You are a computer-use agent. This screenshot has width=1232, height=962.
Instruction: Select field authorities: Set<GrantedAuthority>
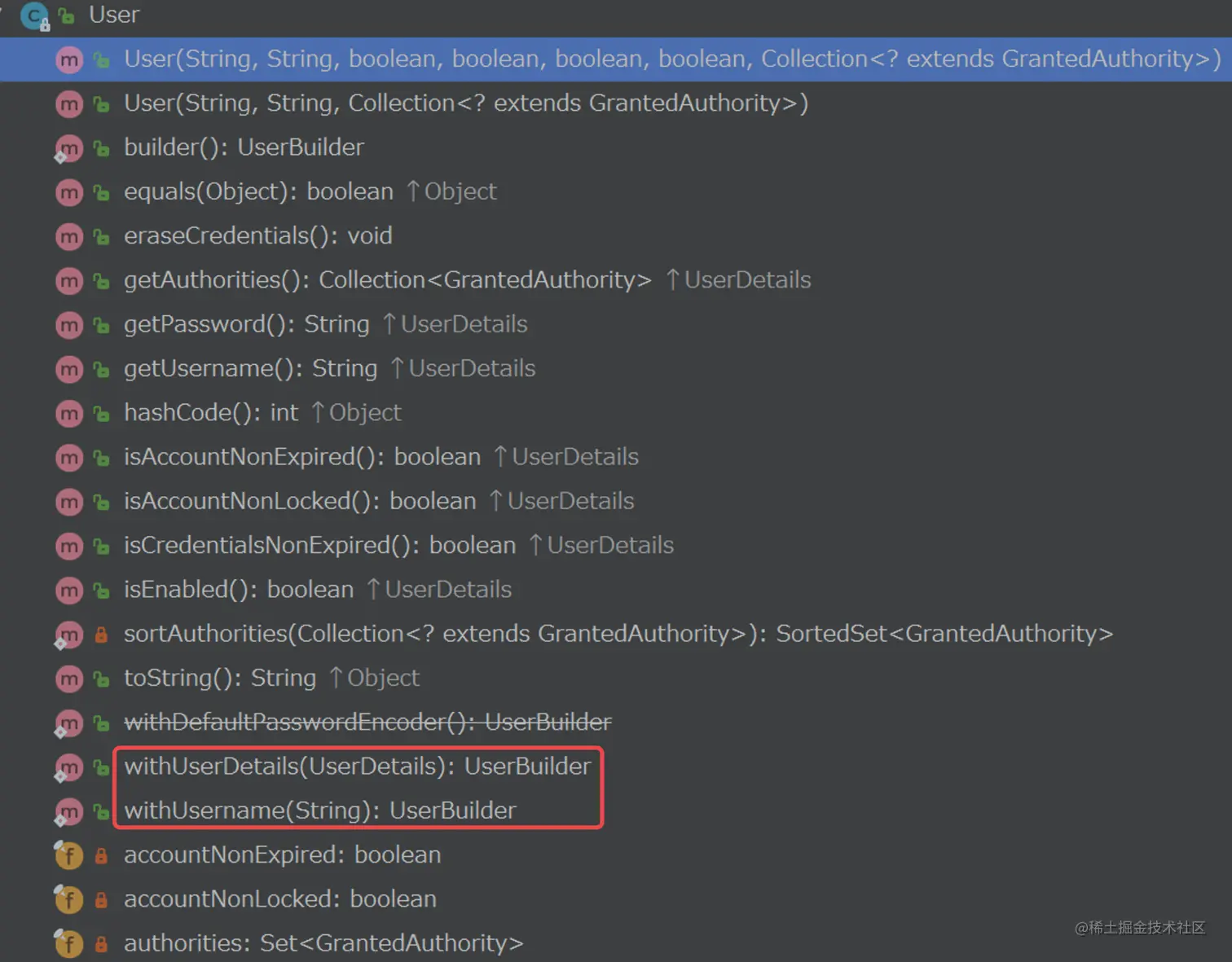click(323, 942)
